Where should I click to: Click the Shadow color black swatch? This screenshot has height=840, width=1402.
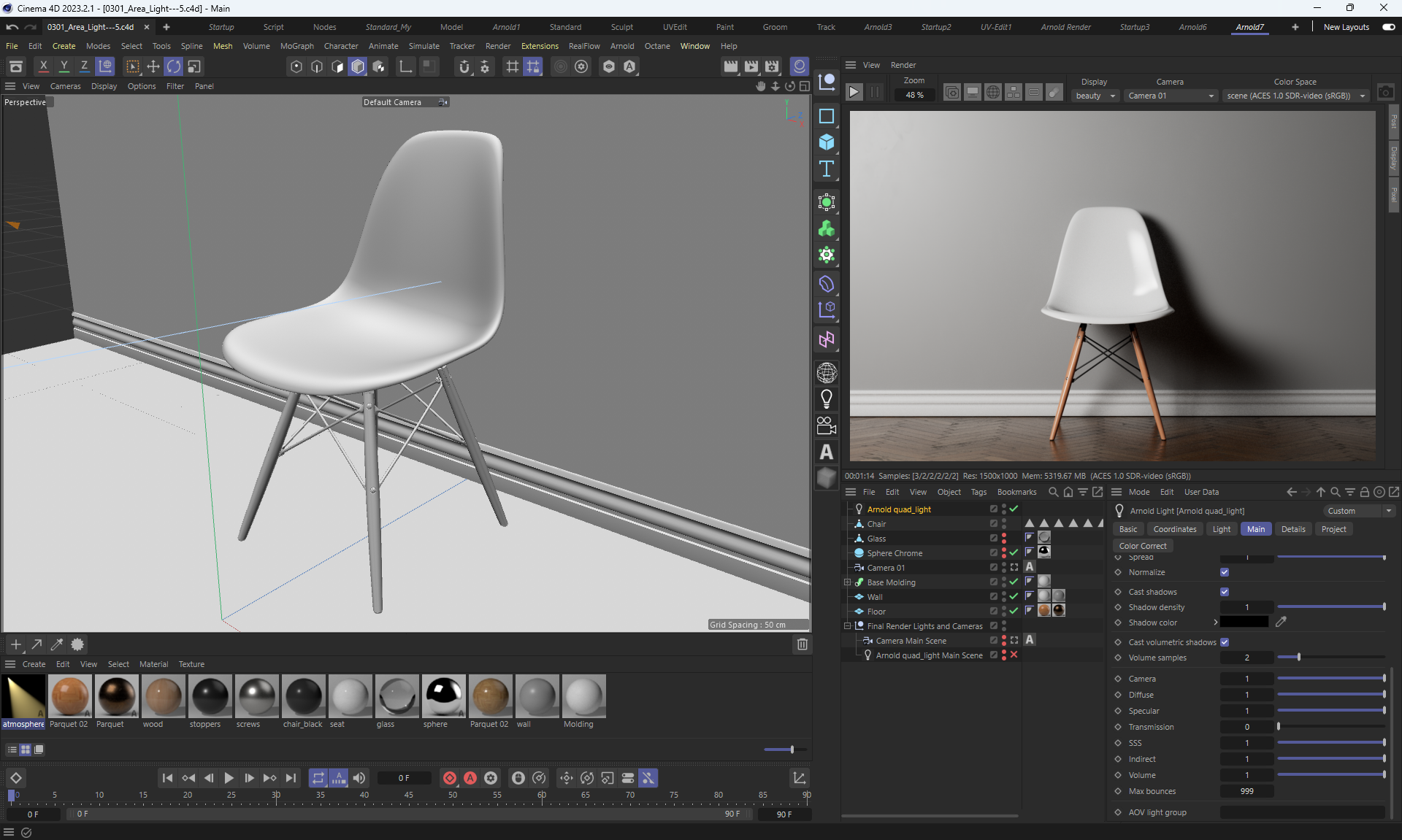1244,623
